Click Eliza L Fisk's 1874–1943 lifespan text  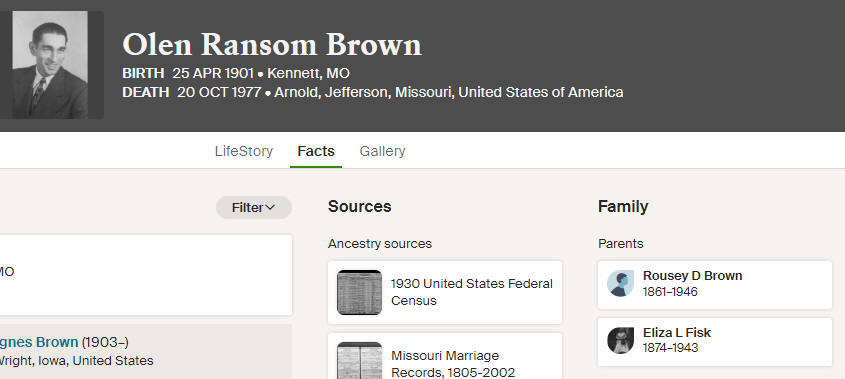point(670,348)
